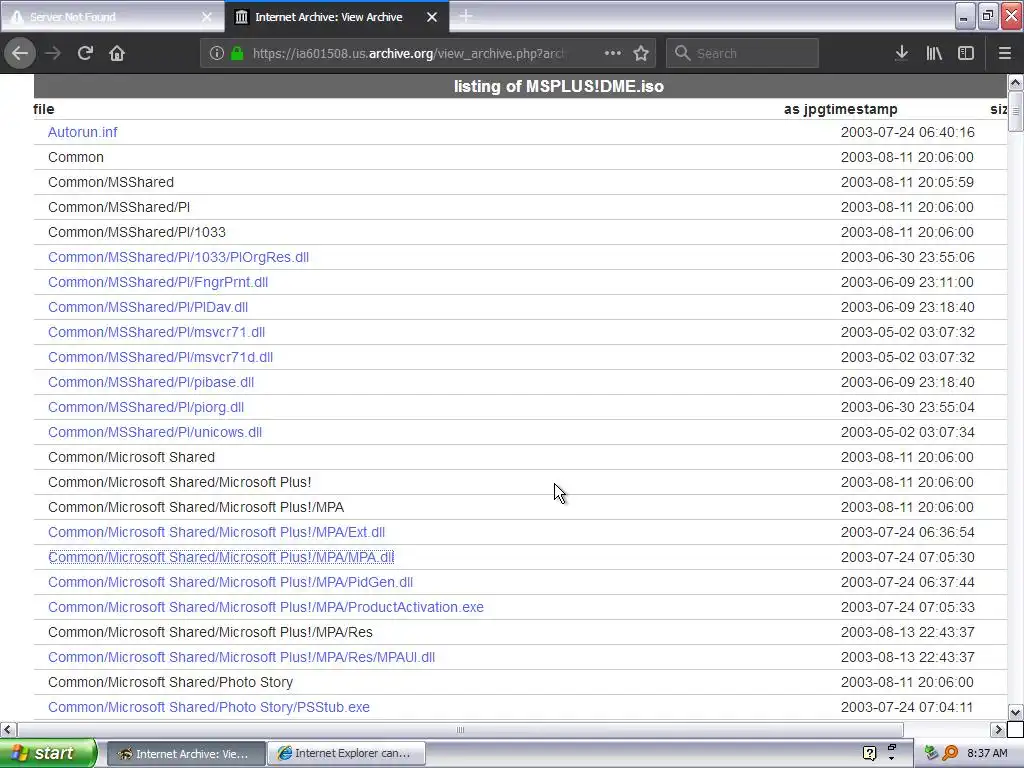Screen dimensions: 1024x768
Task: Click the vertical scrollbar up arrow
Action: pyautogui.click(x=1016, y=82)
